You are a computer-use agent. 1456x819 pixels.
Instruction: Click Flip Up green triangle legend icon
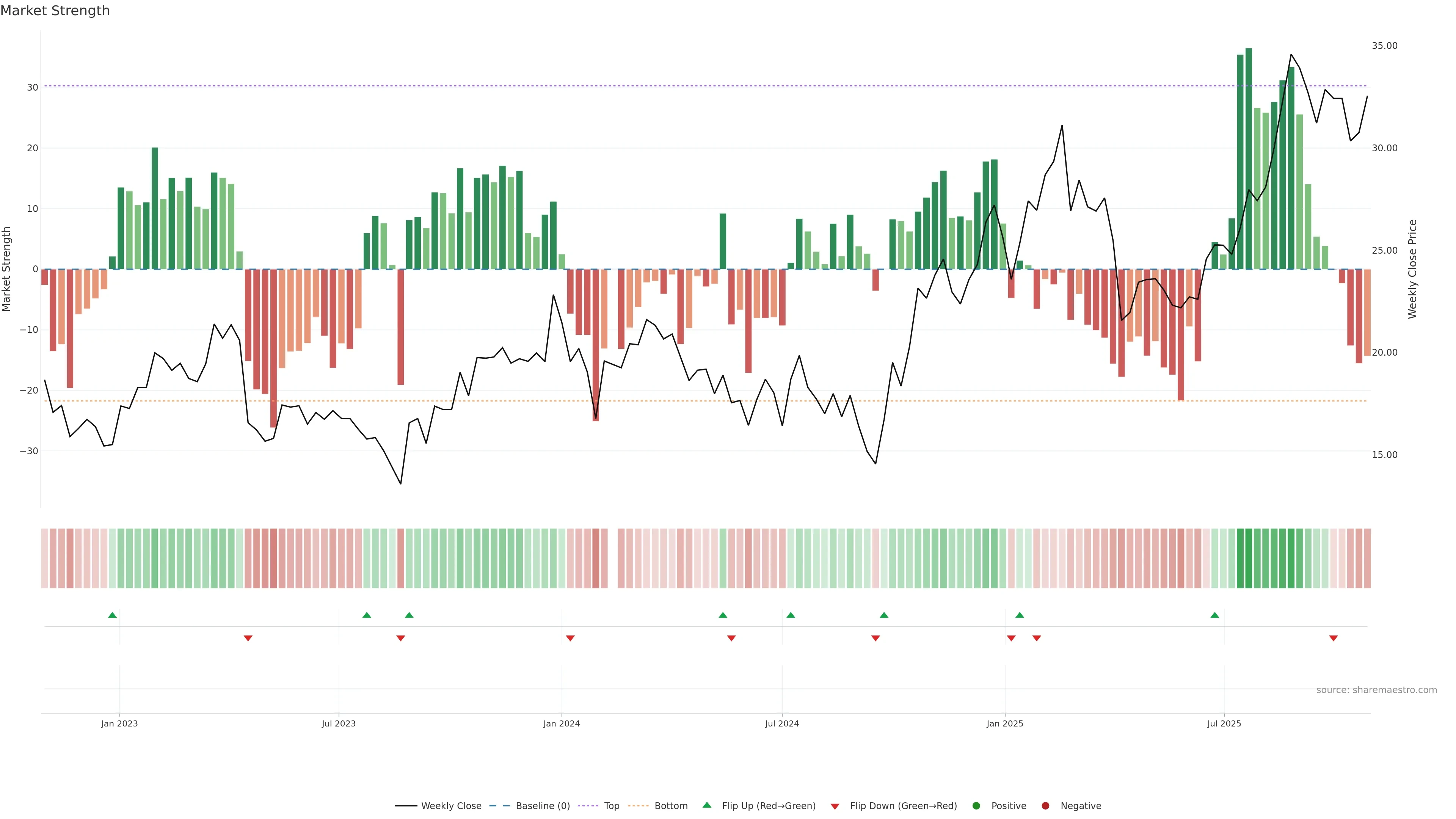[x=706, y=805]
